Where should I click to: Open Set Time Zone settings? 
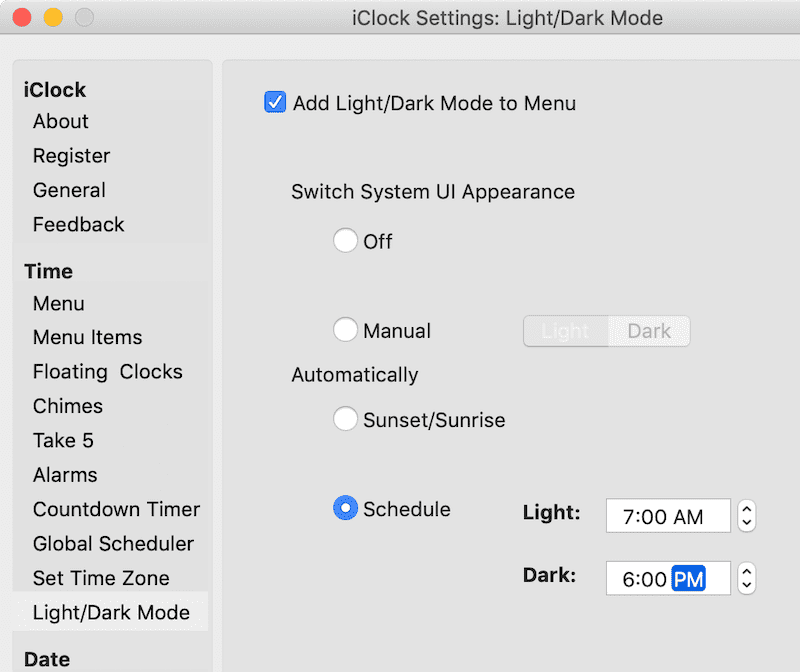(x=101, y=578)
